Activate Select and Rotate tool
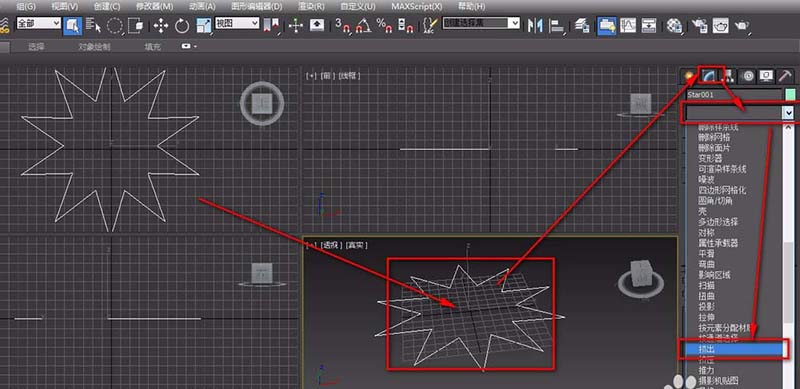 click(182, 26)
